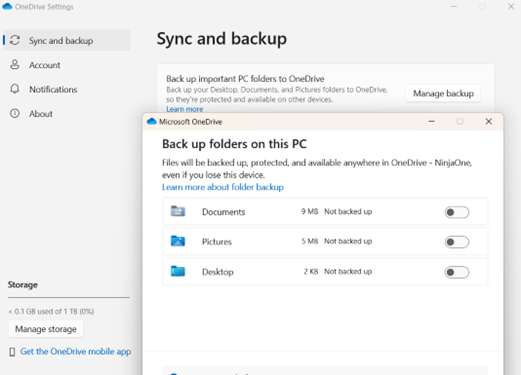The image size is (521, 375).
Task: Click the Back up important PC folders to OneDrive title
Action: point(245,79)
